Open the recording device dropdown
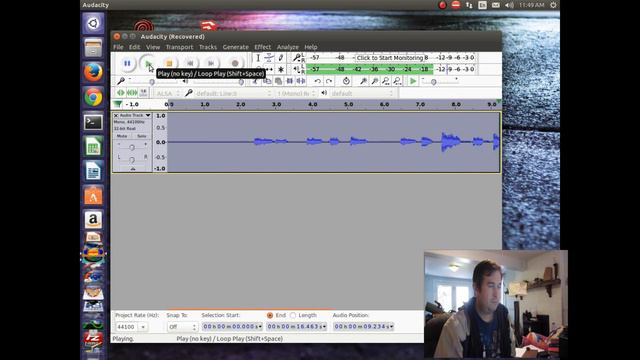640x360 pixels. (233, 93)
